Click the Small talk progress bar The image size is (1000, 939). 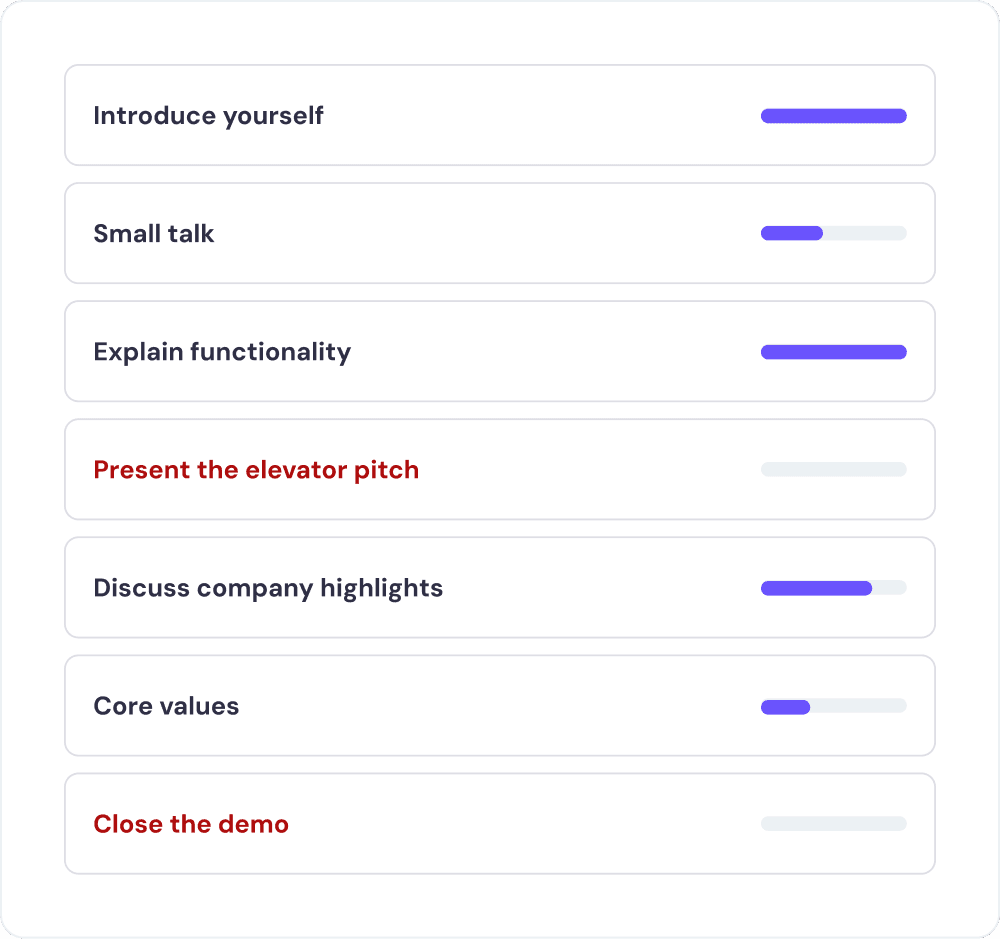(833, 233)
